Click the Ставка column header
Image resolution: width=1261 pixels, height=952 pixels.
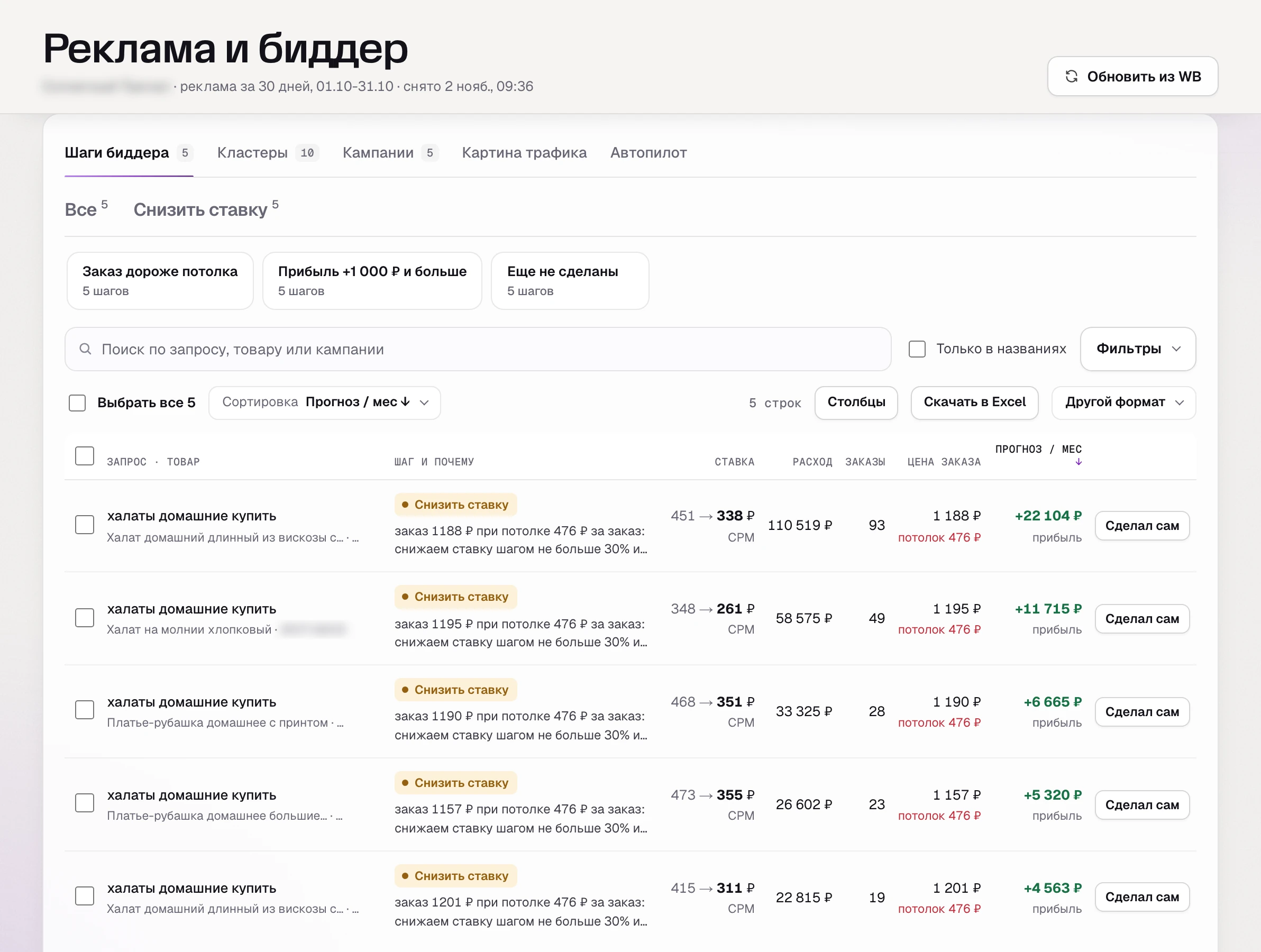tap(734, 462)
